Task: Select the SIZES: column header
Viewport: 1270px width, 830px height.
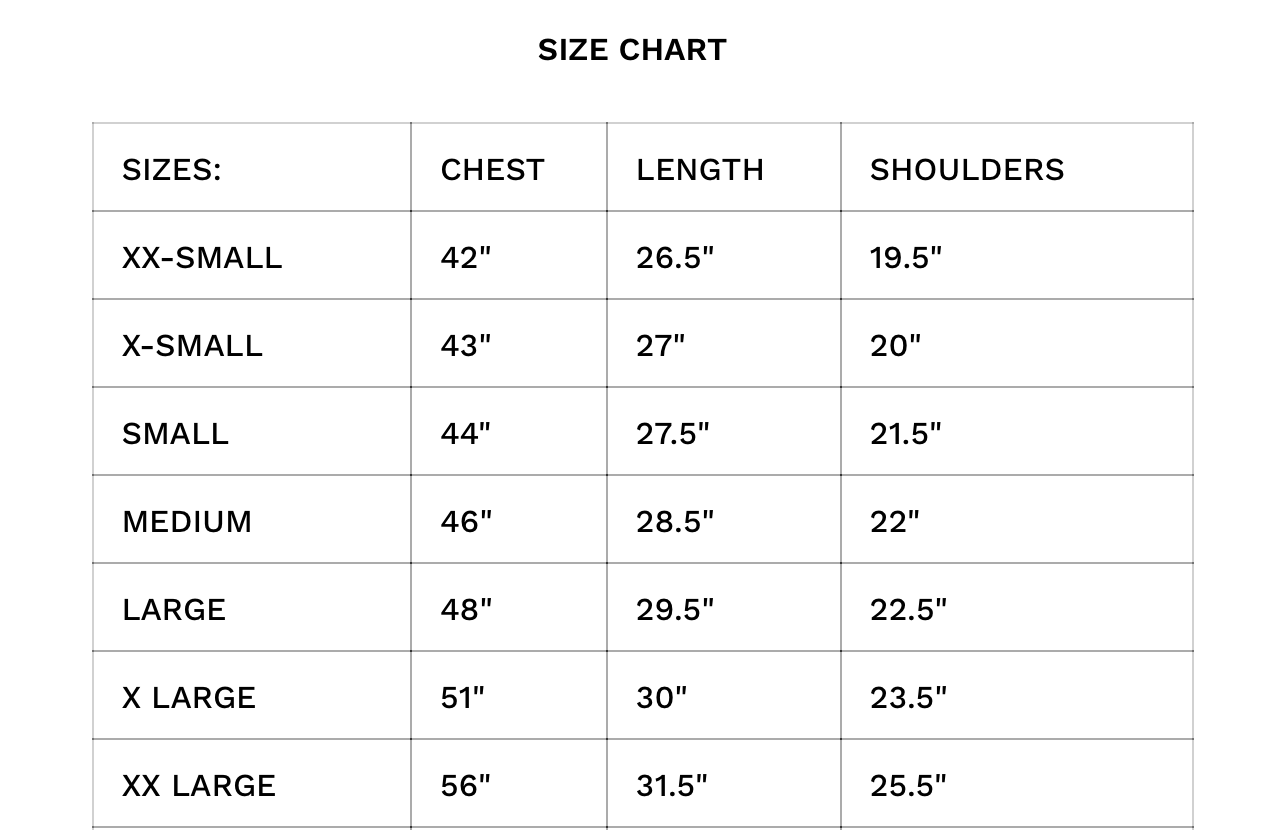Action: (x=172, y=169)
